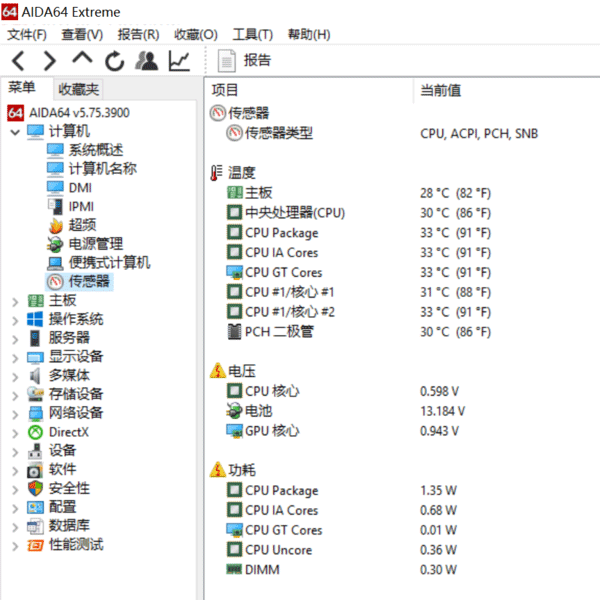Open the 文件(F) menu
Image resolution: width=600 pixels, height=600 pixels.
click(27, 35)
